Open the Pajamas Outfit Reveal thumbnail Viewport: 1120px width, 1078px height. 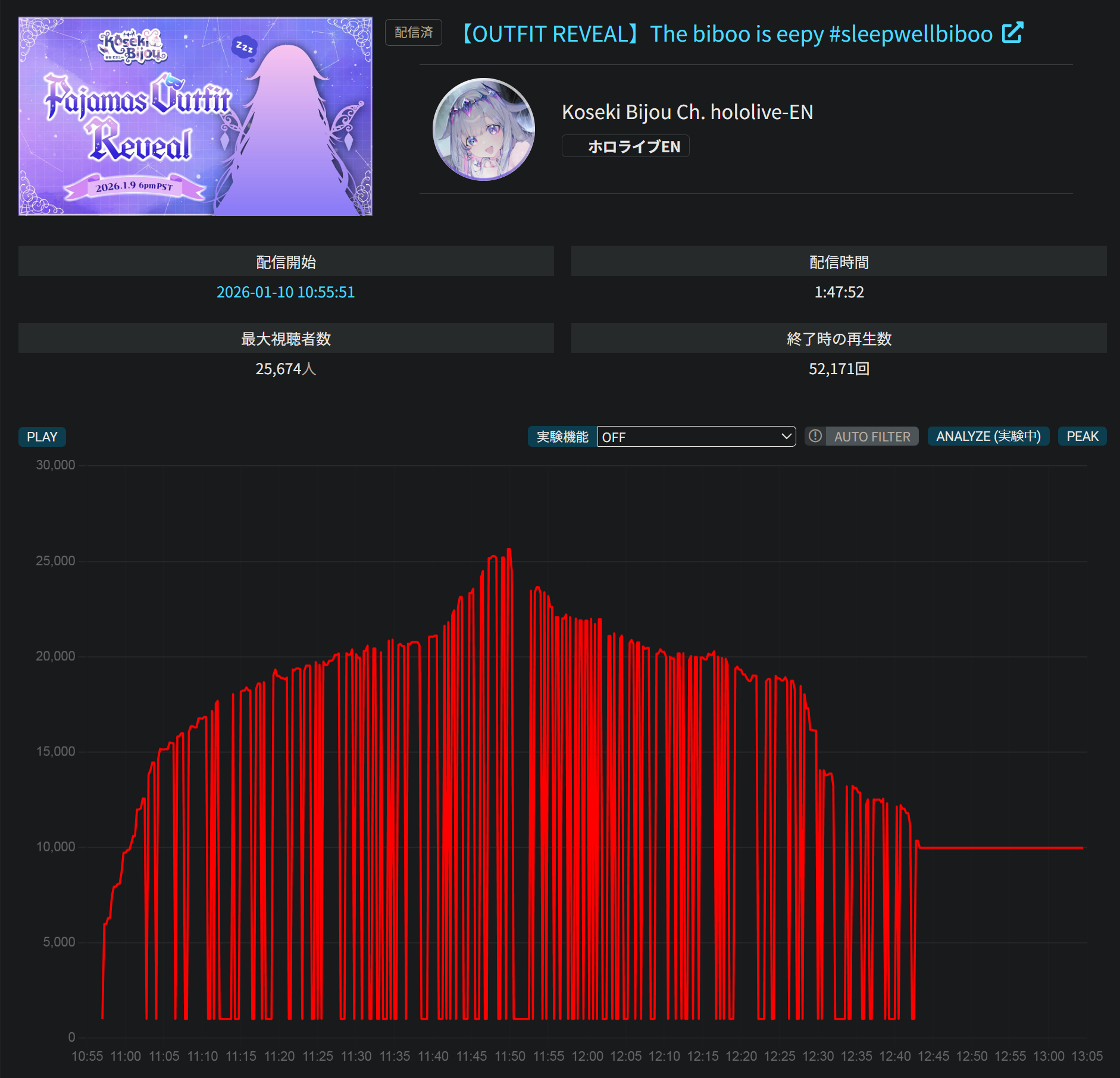point(195,116)
